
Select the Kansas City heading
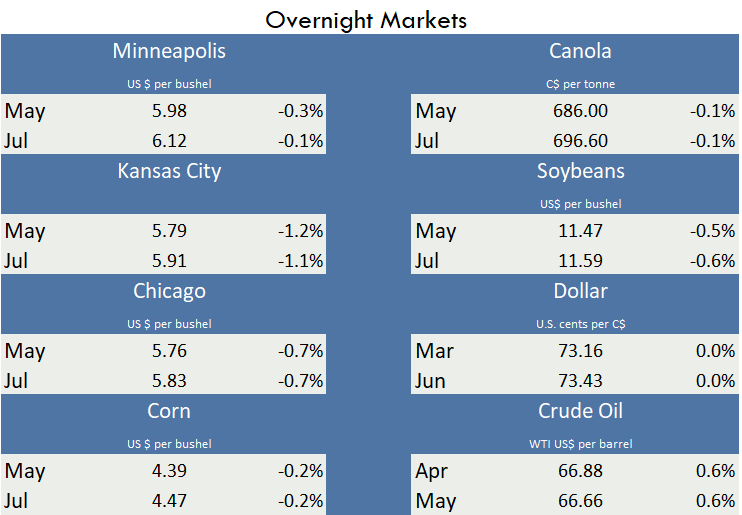coord(169,171)
